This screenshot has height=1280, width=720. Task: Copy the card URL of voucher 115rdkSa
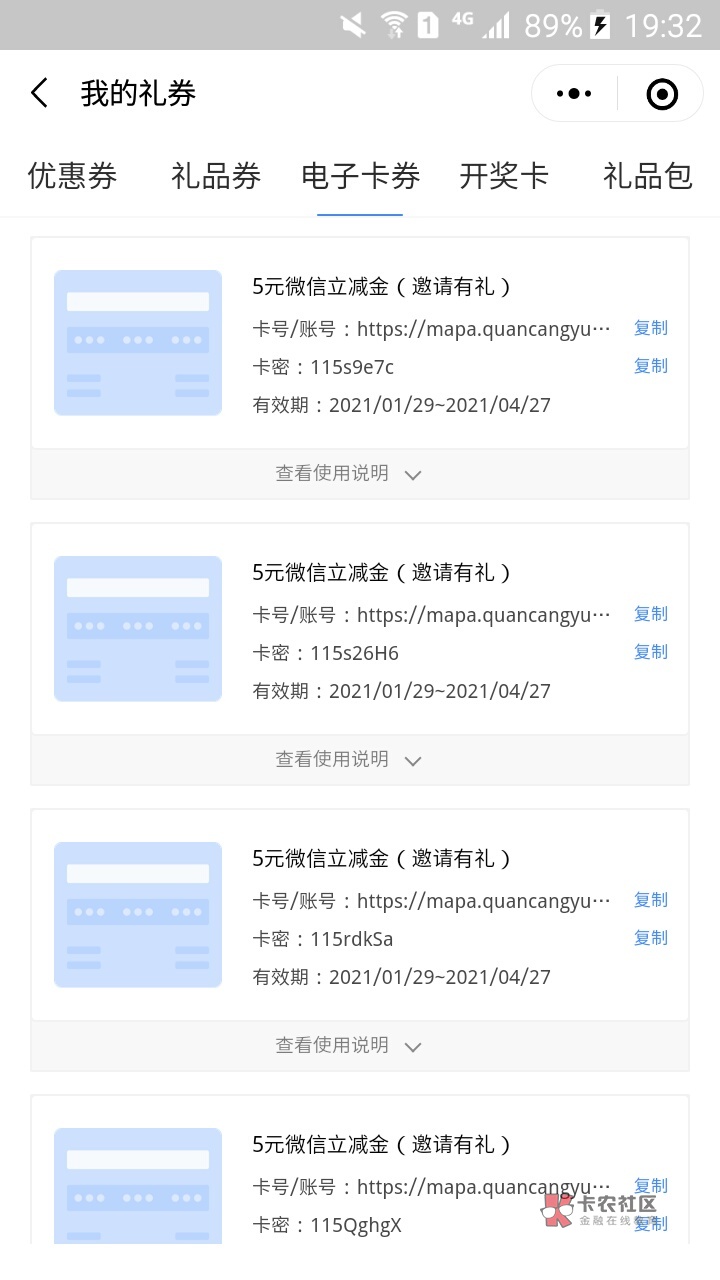click(650, 900)
